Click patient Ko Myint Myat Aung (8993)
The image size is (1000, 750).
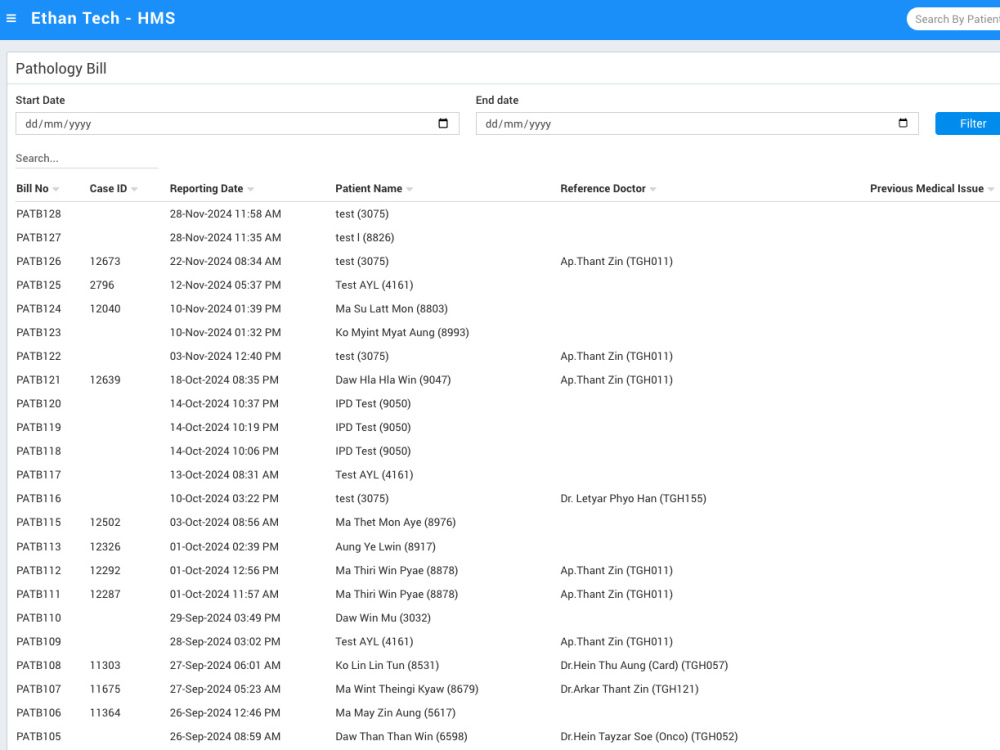coord(402,332)
